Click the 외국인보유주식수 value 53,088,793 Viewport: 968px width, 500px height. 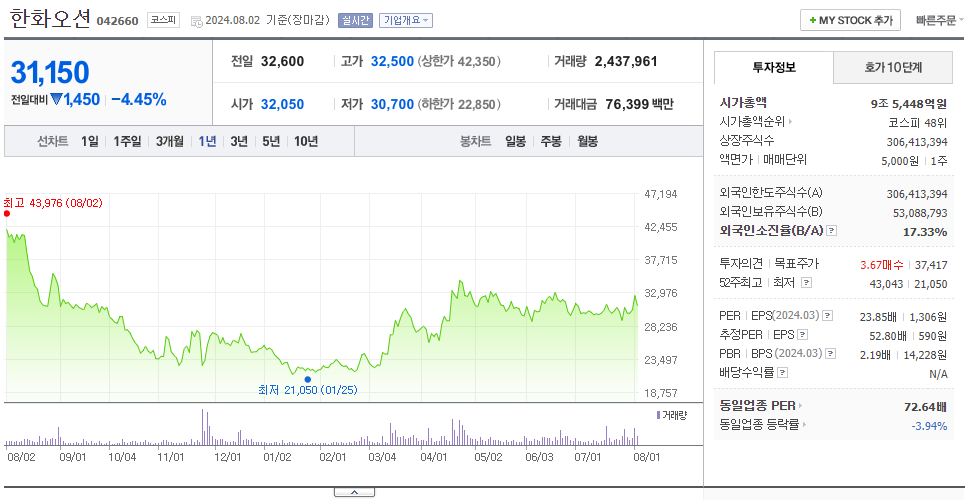pos(920,212)
